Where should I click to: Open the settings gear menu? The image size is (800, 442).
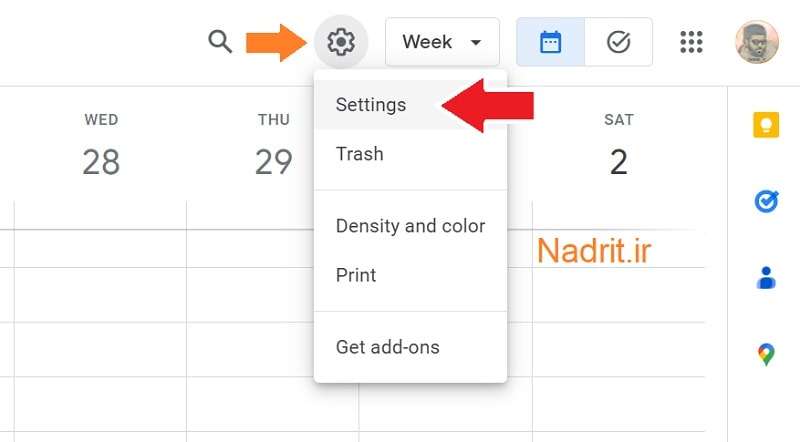pos(341,42)
